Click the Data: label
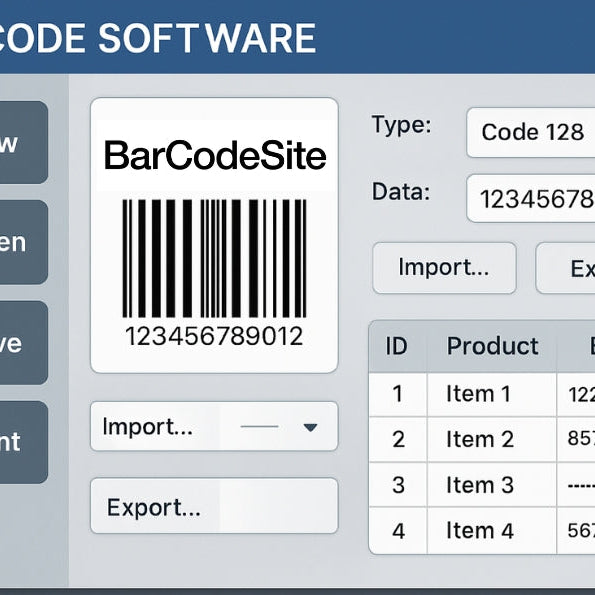Screen dimensions: 595x595 pos(401,192)
